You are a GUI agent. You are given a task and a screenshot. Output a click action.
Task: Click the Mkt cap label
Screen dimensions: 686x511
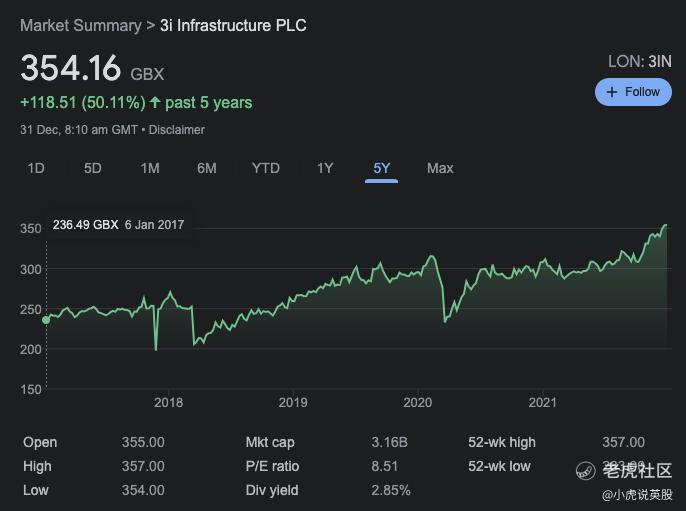tap(270, 442)
